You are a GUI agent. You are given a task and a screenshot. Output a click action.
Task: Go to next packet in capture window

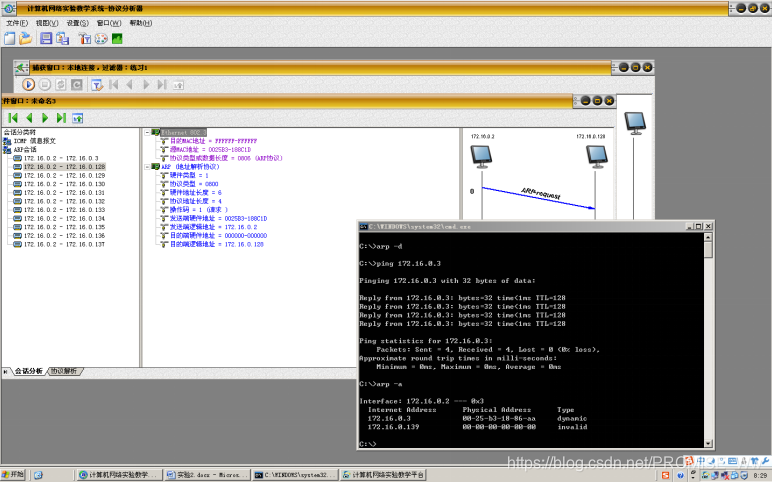point(146,85)
